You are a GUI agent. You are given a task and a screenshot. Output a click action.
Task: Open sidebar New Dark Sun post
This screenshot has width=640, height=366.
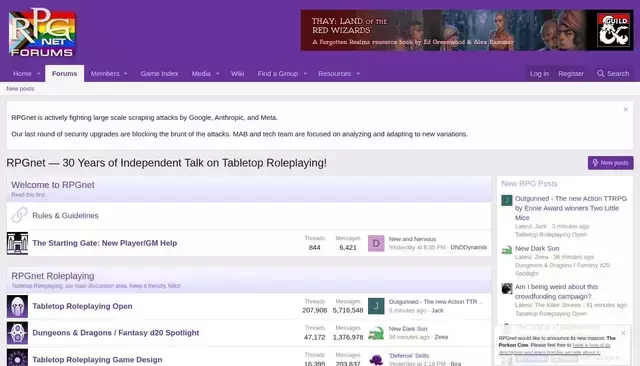537,248
